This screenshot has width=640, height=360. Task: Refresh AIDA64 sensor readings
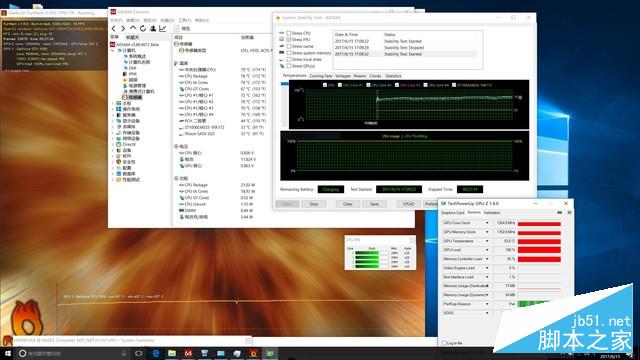(x=143, y=28)
